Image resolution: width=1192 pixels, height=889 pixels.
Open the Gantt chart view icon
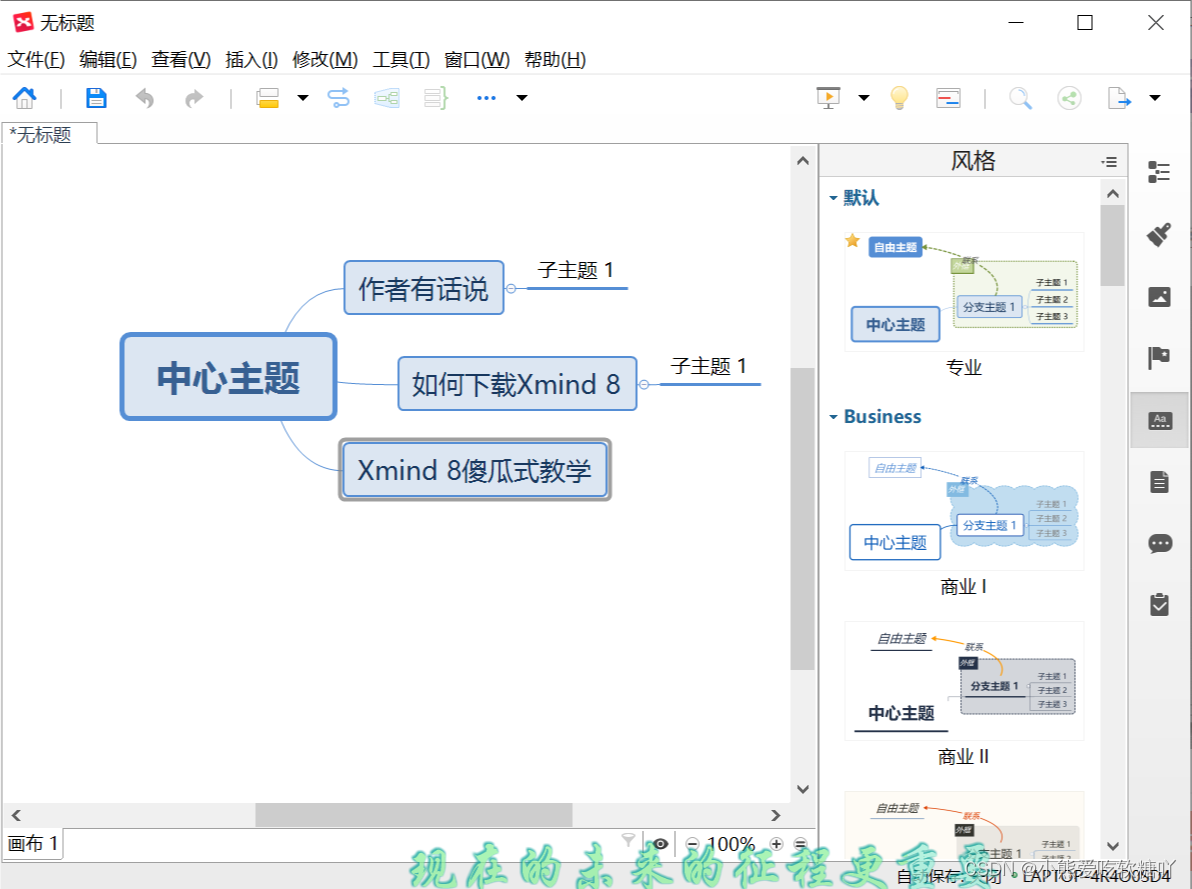(948, 97)
